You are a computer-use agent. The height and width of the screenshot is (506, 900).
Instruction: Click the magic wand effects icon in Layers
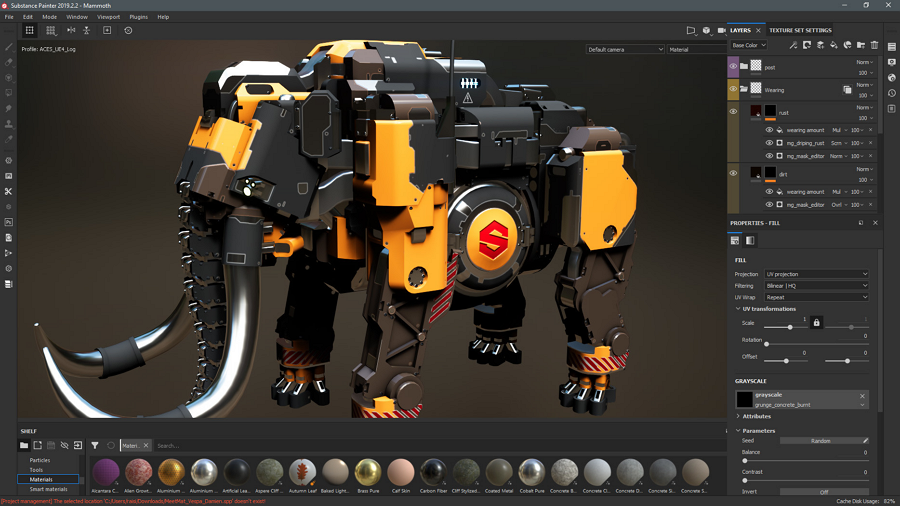[793, 45]
